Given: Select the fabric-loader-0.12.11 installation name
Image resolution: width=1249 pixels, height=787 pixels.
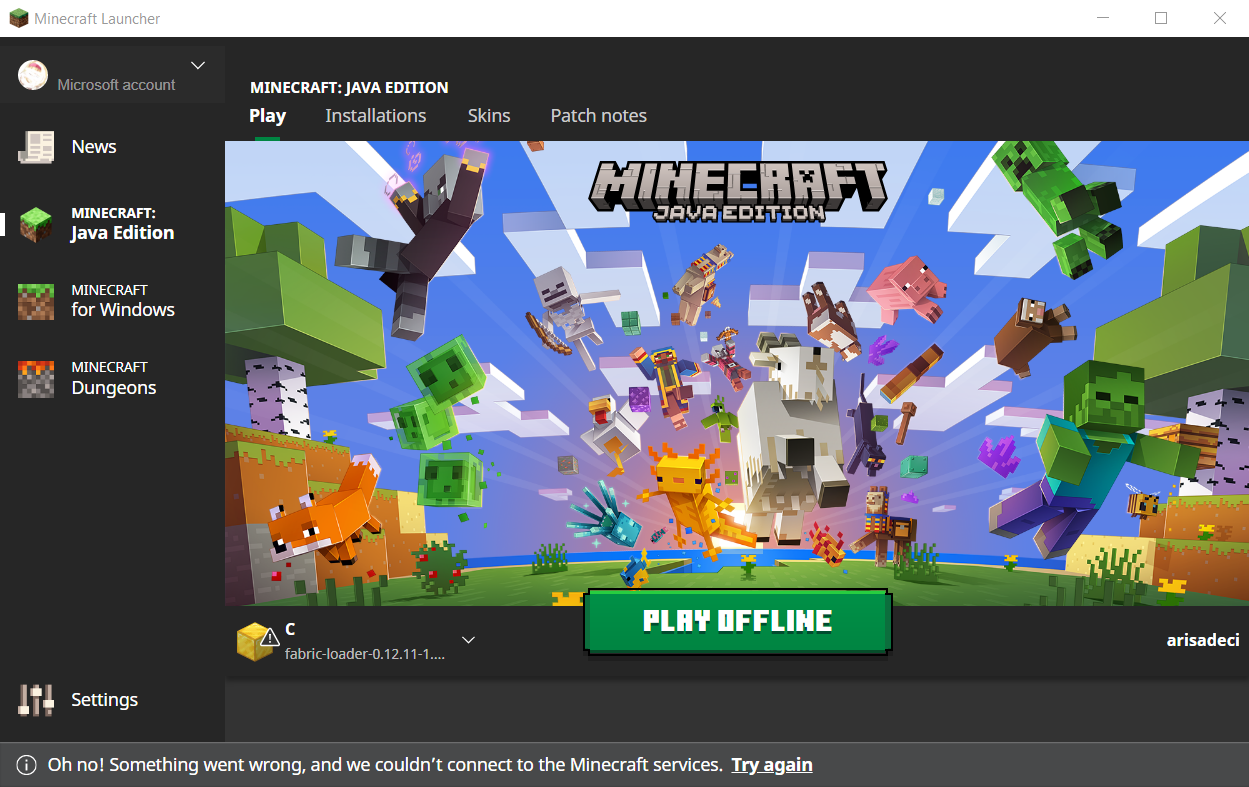Looking at the screenshot, I should 365,653.
